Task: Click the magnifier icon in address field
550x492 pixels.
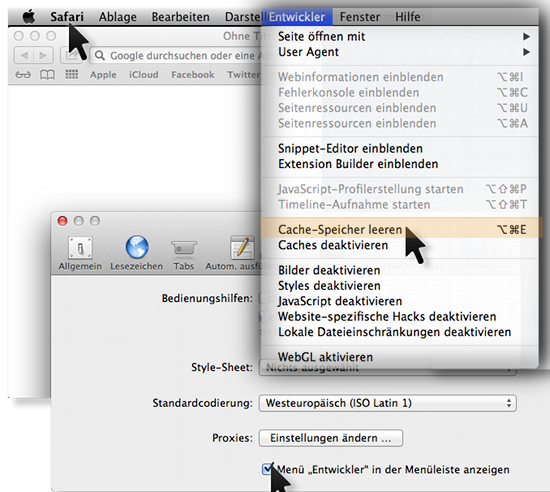Action: tap(100, 55)
